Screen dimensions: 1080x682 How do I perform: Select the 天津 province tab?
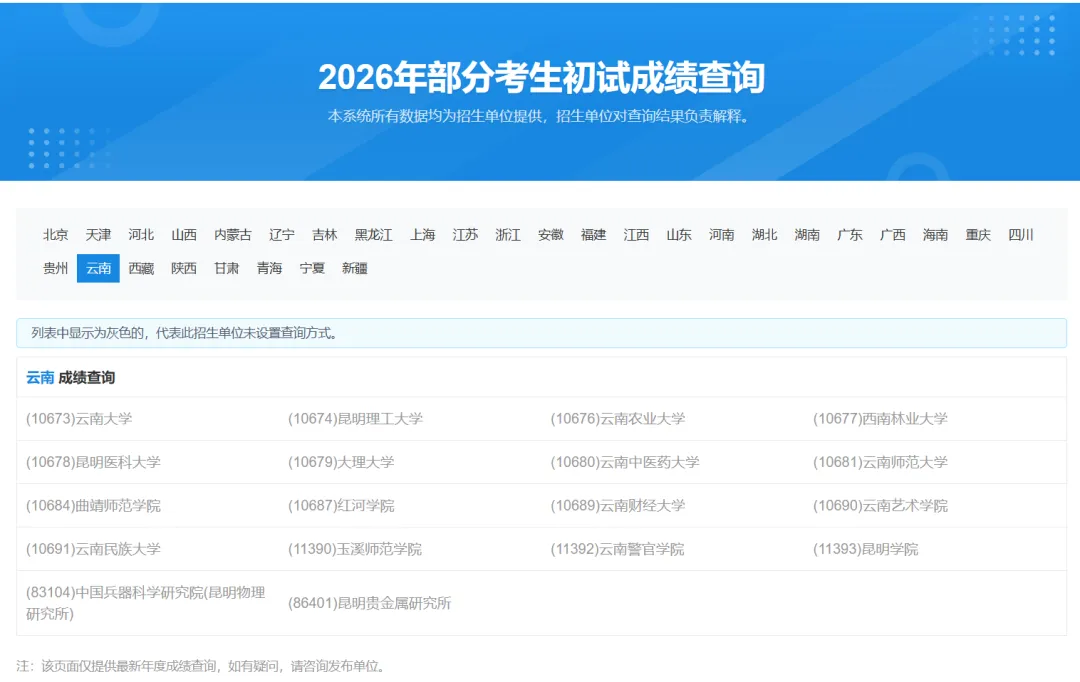click(98, 235)
